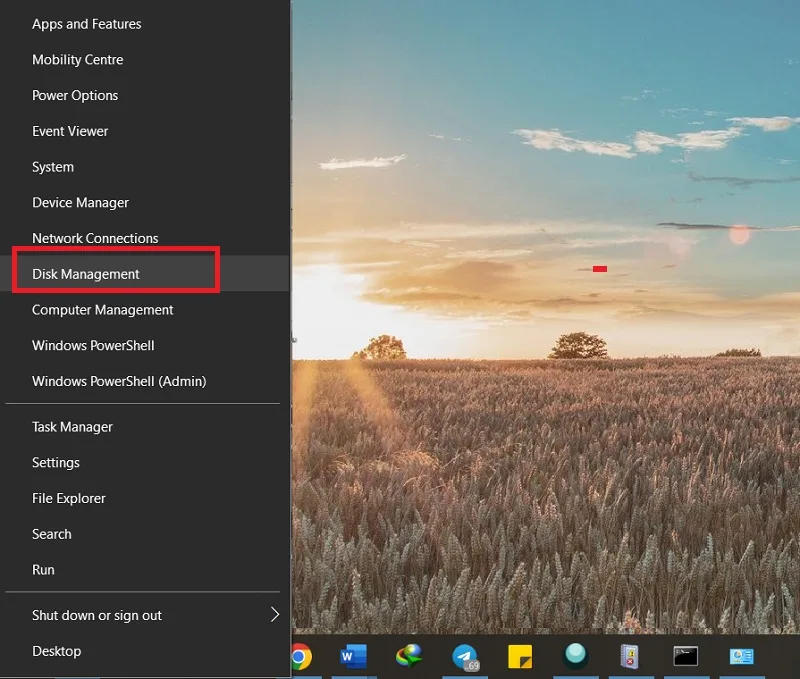Image resolution: width=800 pixels, height=679 pixels.
Task: Open Computer Management
Action: [x=145, y=310]
